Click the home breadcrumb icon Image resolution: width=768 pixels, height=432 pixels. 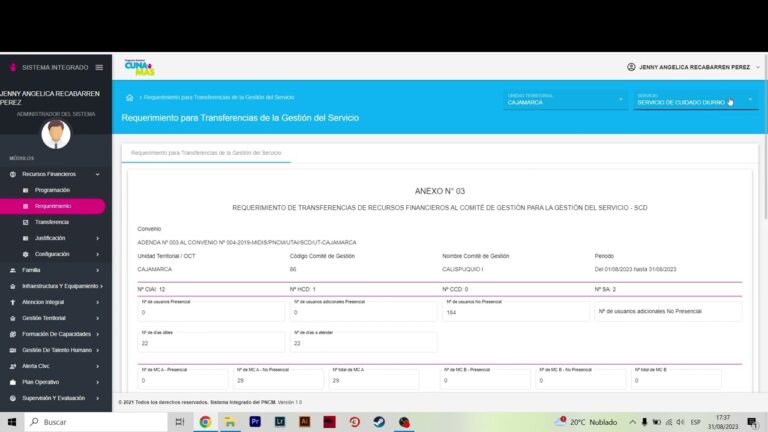pos(129,97)
